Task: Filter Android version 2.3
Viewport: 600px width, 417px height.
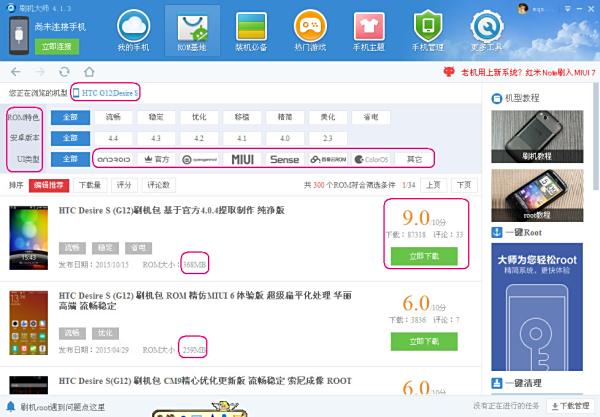Action: (x=328, y=138)
